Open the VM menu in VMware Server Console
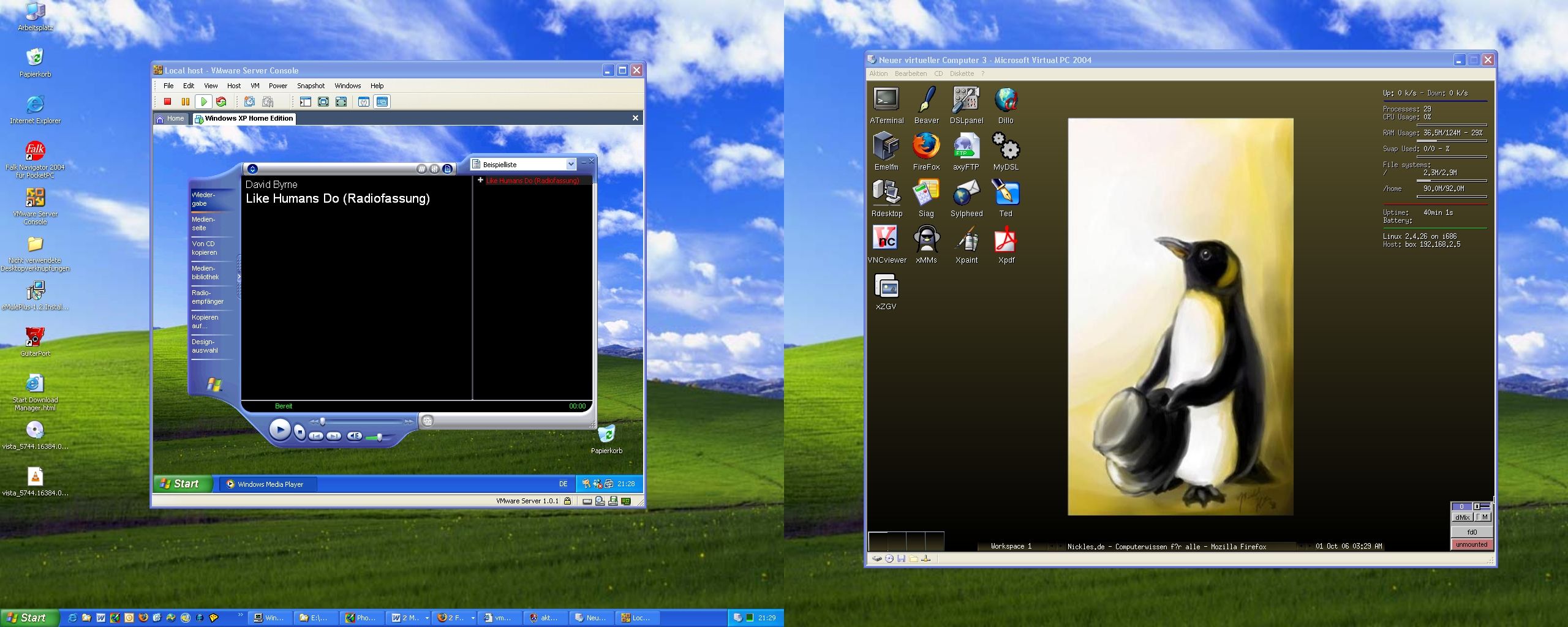This screenshot has width=1568, height=627. tap(255, 86)
